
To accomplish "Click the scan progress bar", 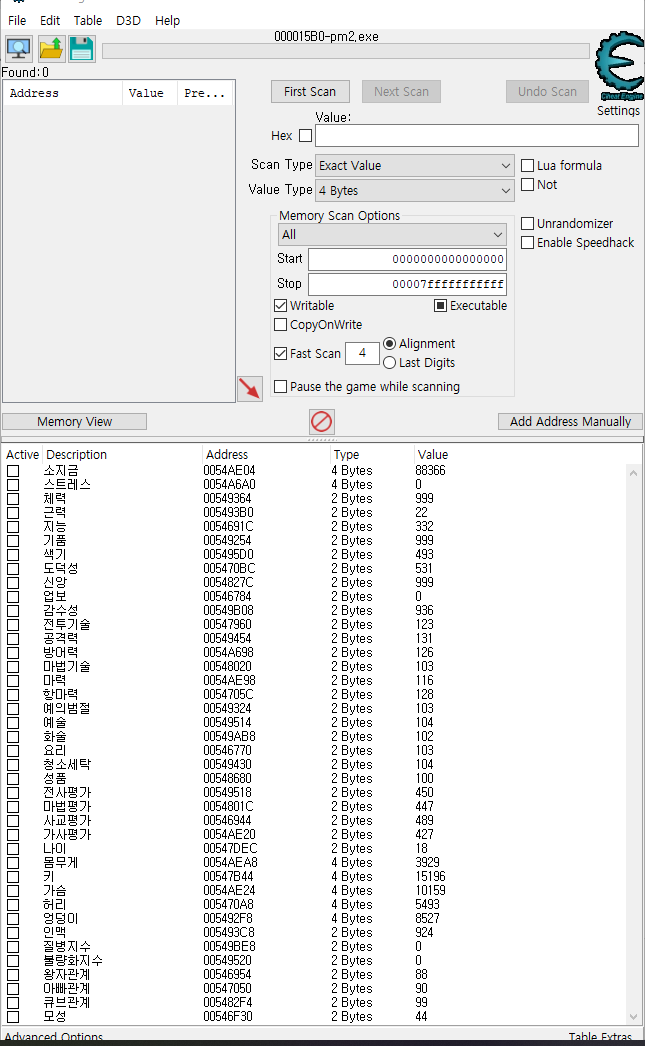I will (x=346, y=51).
